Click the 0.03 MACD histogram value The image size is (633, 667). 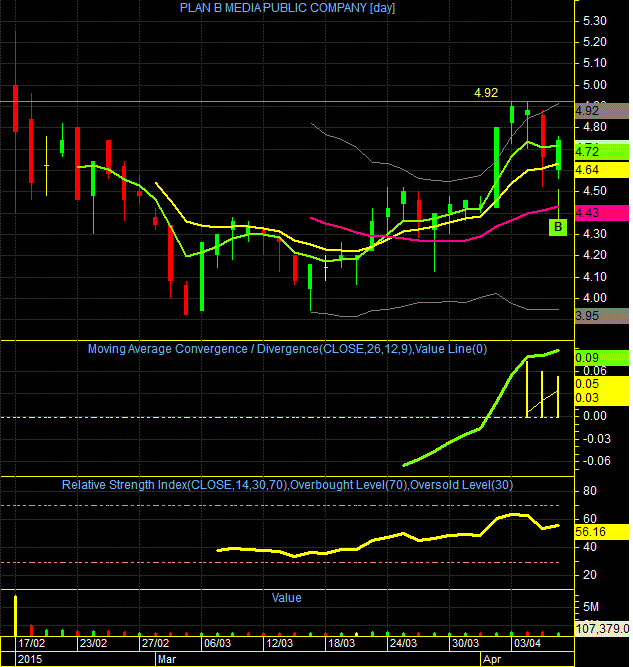(x=602, y=398)
